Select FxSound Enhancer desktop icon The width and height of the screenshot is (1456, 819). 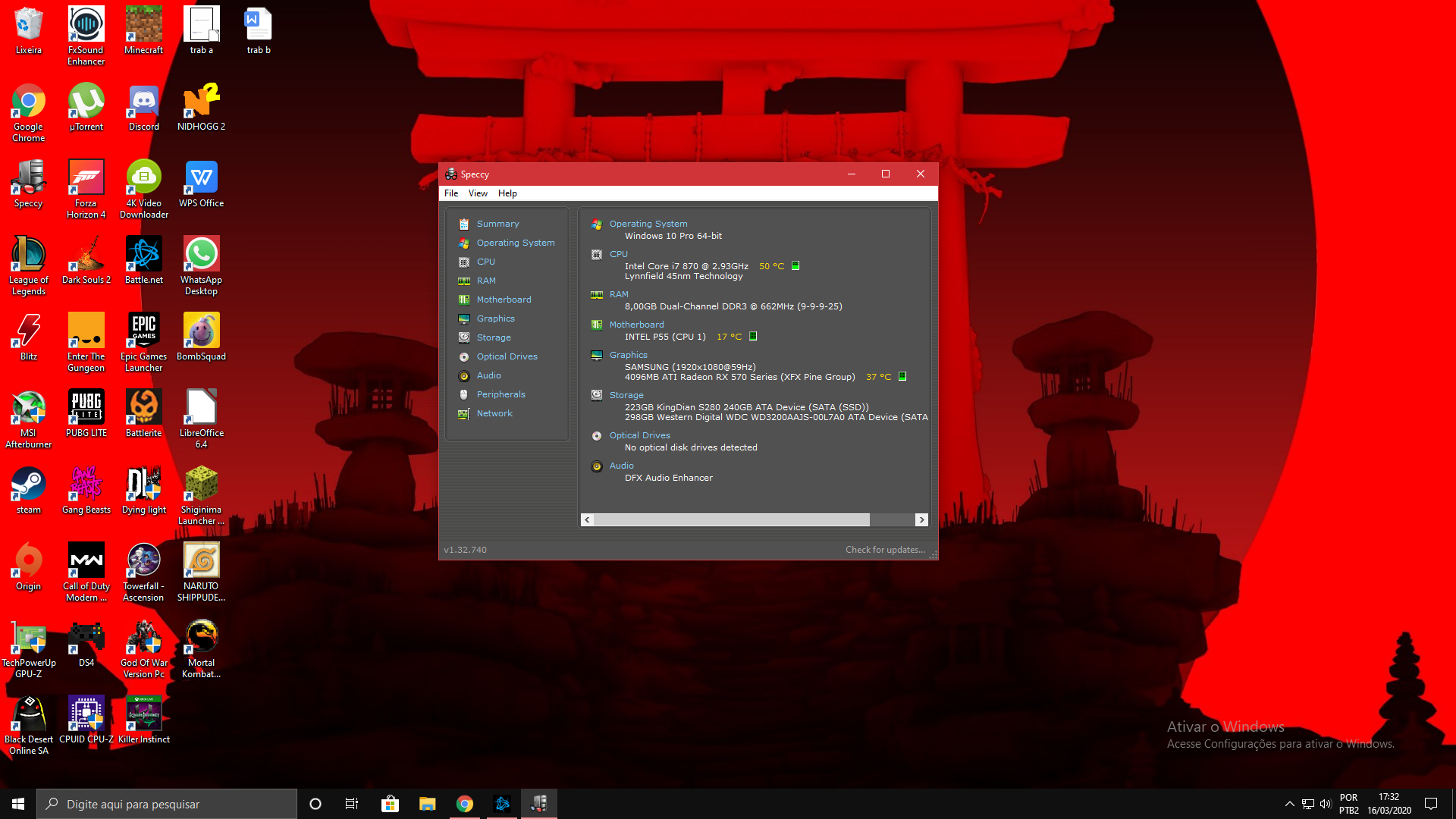pos(86,36)
